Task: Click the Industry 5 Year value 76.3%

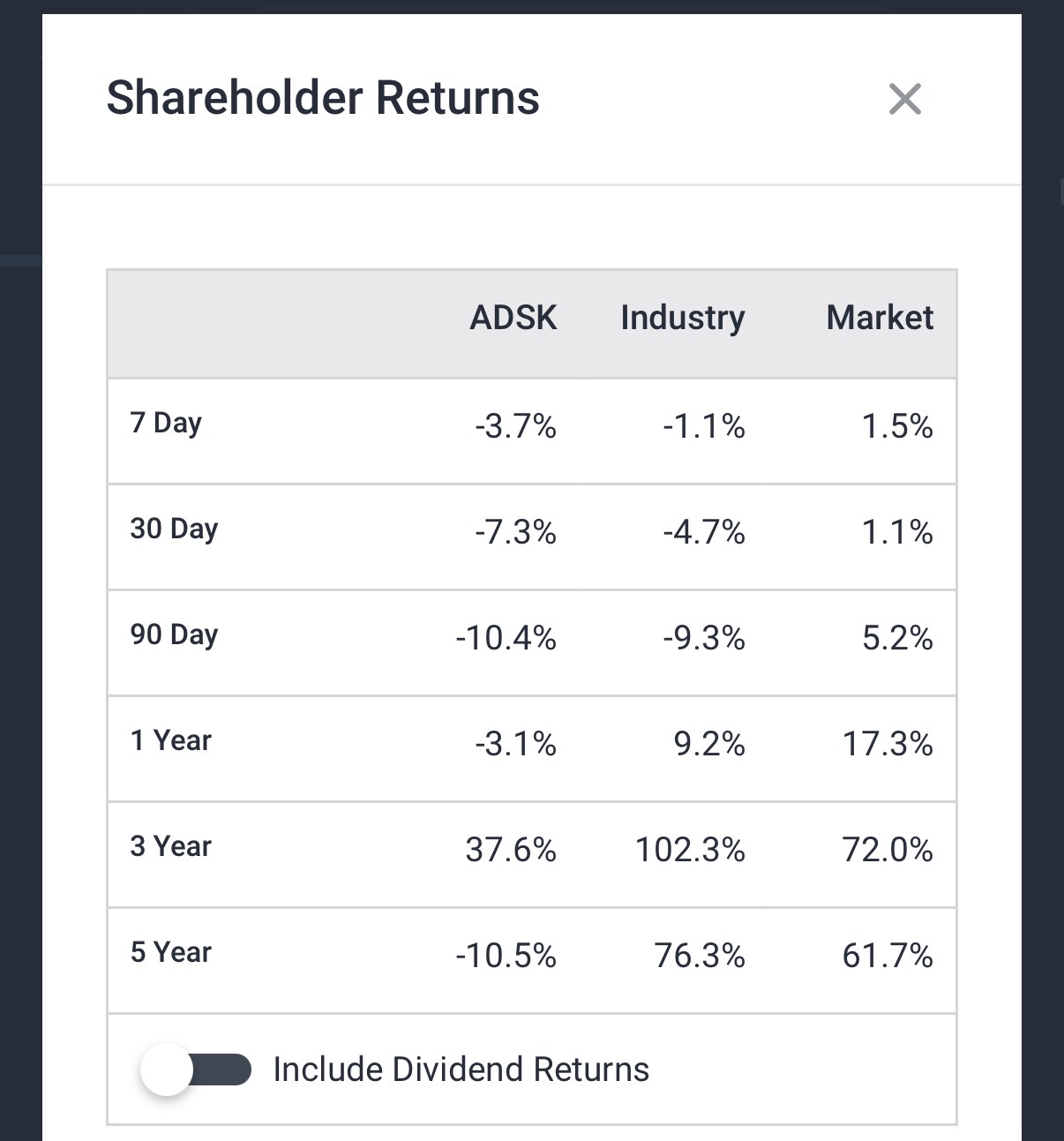Action: click(700, 957)
